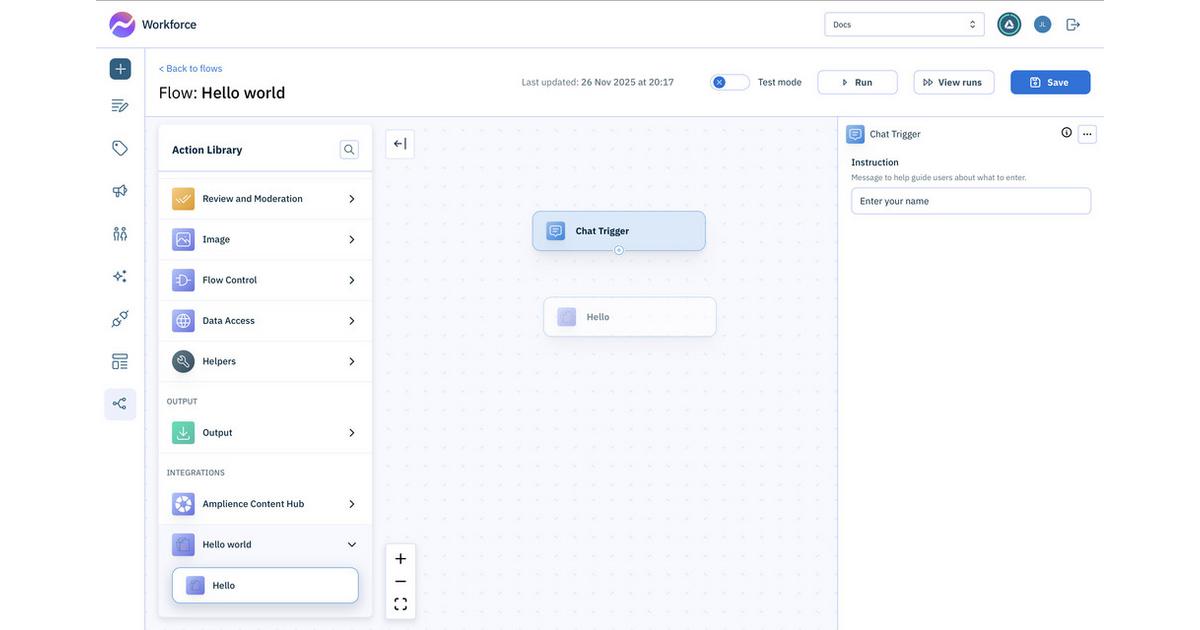Expand the Helpers chevron

[x=351, y=361]
